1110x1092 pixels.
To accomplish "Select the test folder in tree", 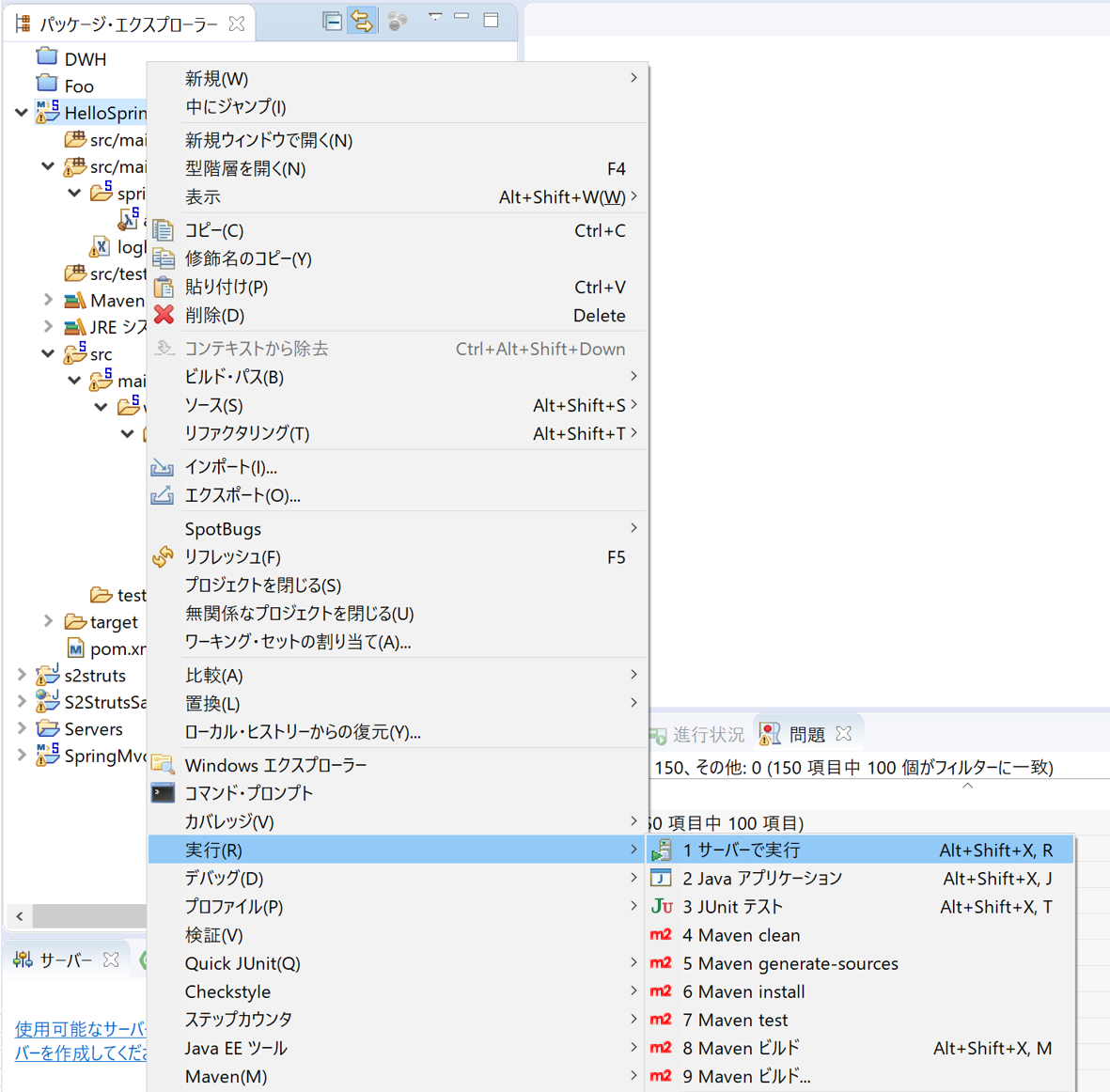I will (118, 595).
